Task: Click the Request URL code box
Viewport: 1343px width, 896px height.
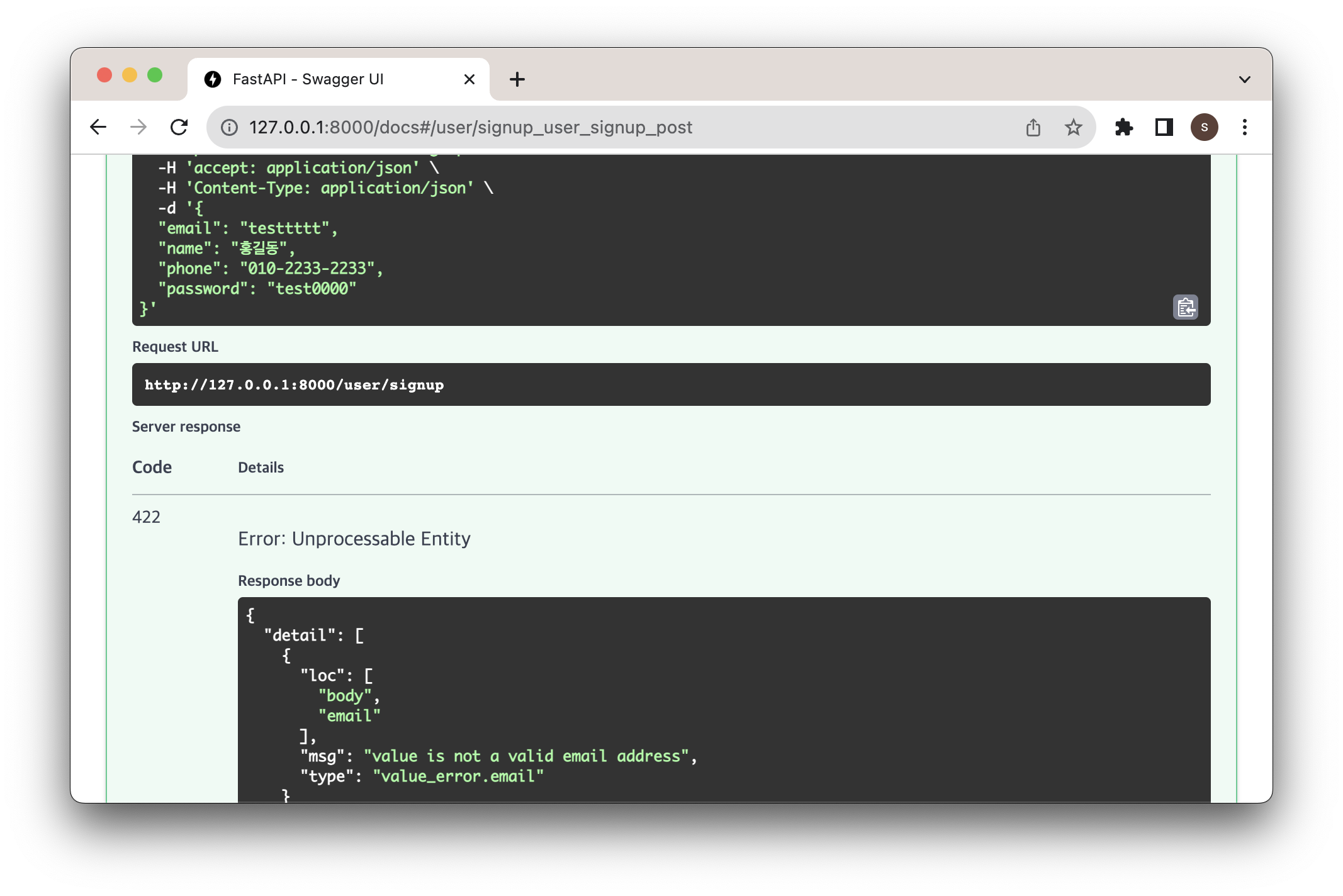Action: coord(670,384)
